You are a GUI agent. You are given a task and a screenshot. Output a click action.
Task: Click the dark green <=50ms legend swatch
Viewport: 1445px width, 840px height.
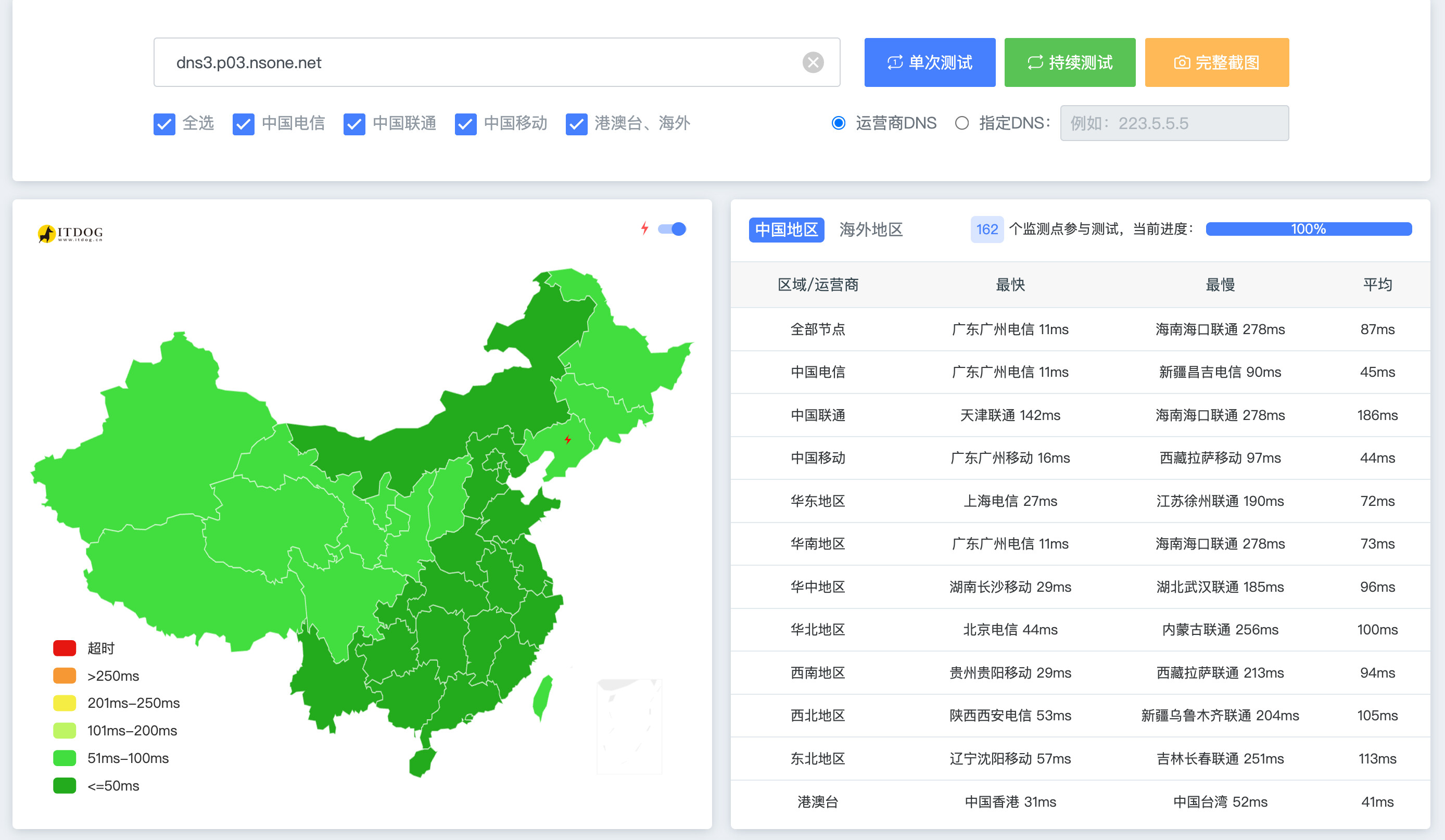[x=64, y=785]
